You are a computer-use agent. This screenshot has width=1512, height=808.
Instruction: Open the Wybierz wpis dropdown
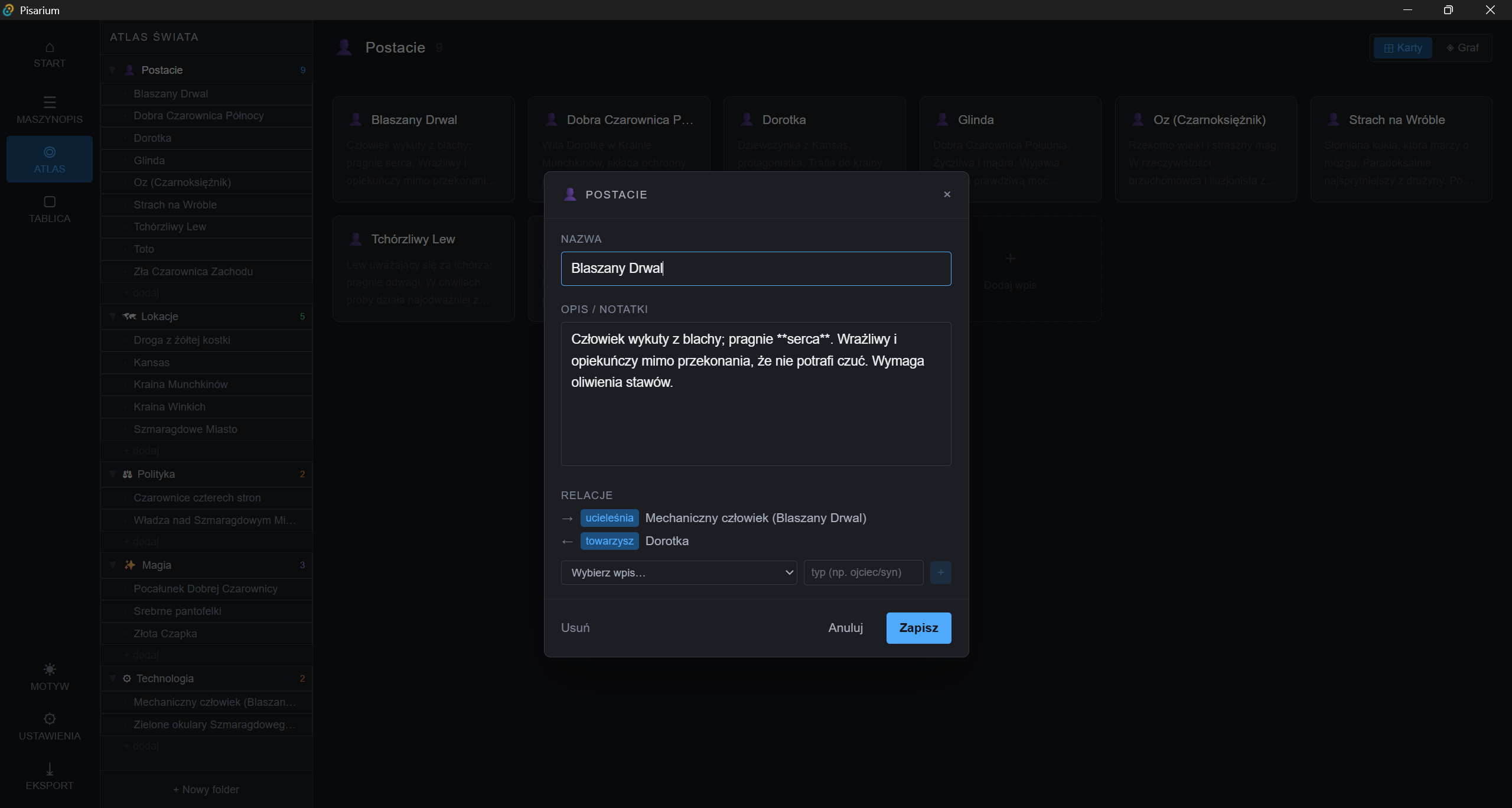(679, 572)
